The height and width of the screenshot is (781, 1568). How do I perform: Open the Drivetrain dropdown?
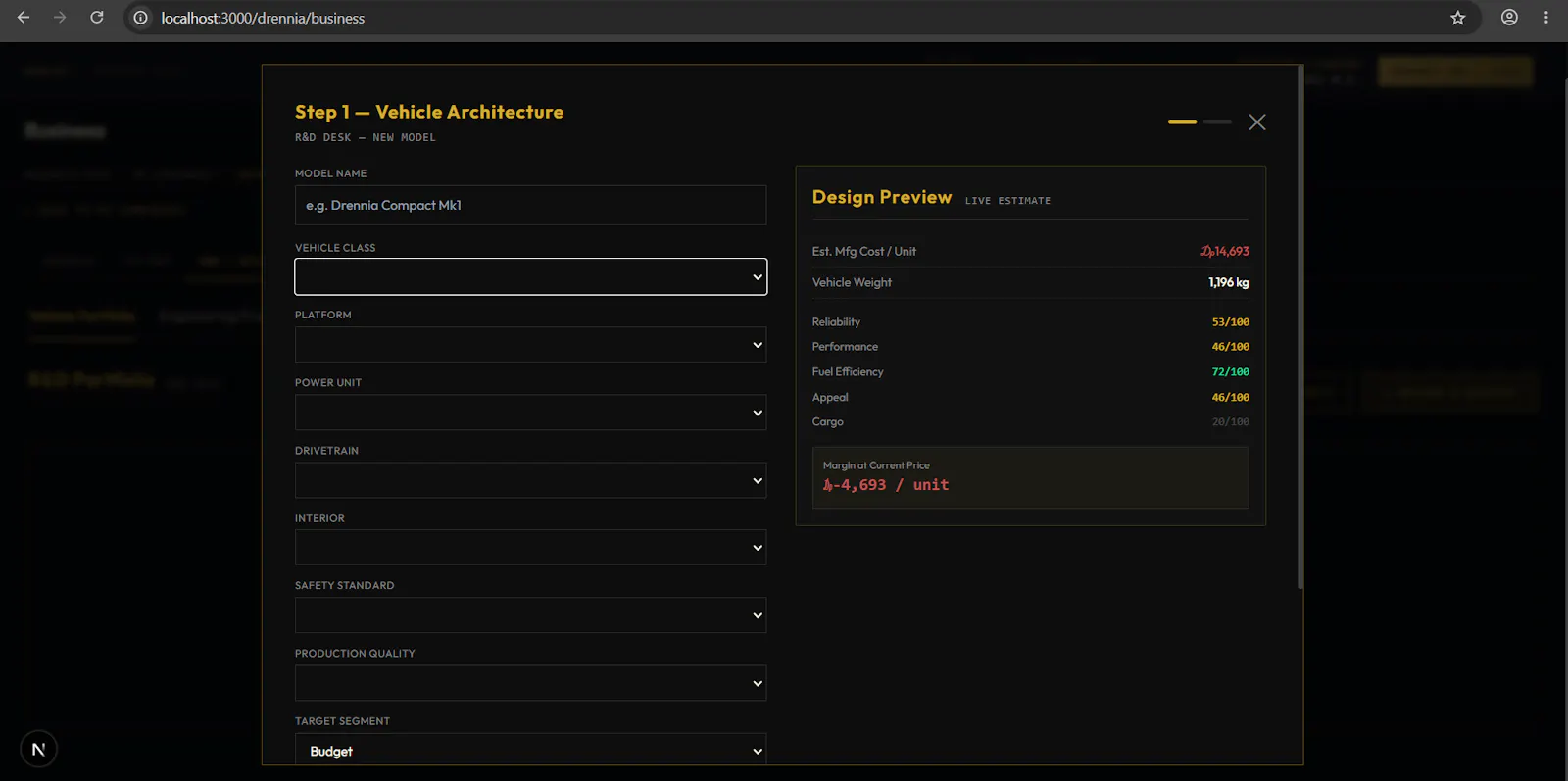point(530,480)
